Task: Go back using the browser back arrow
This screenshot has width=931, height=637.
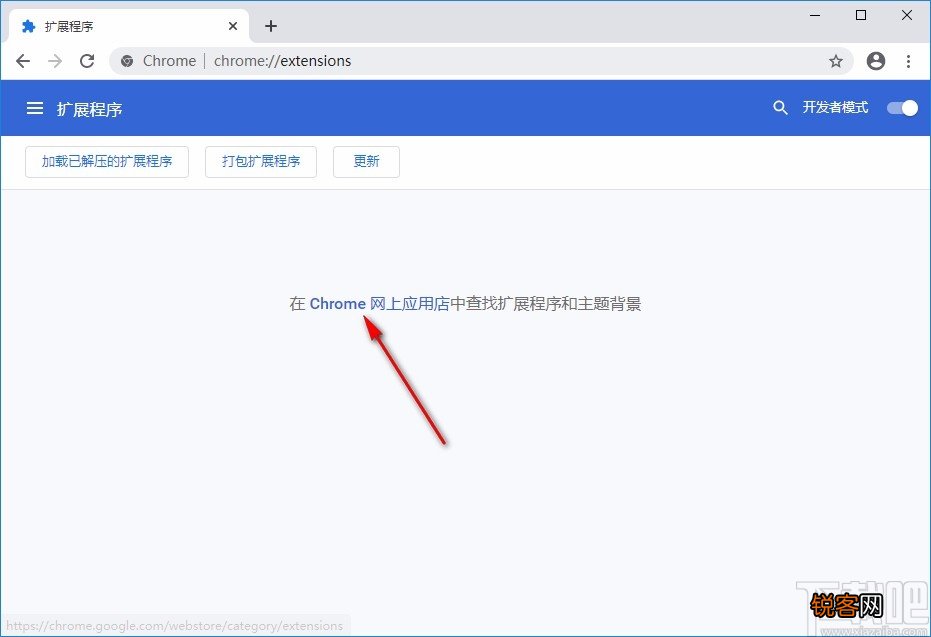Action: [x=23, y=61]
